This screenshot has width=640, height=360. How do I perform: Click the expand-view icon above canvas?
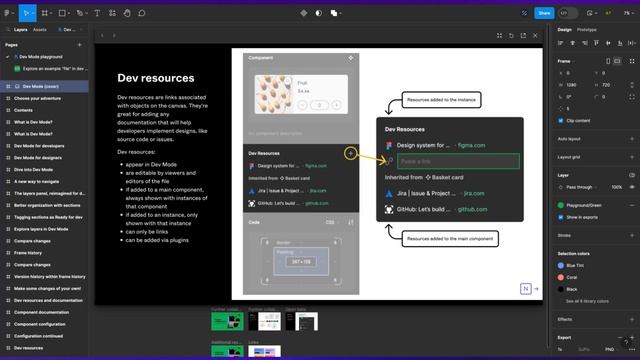499,36
